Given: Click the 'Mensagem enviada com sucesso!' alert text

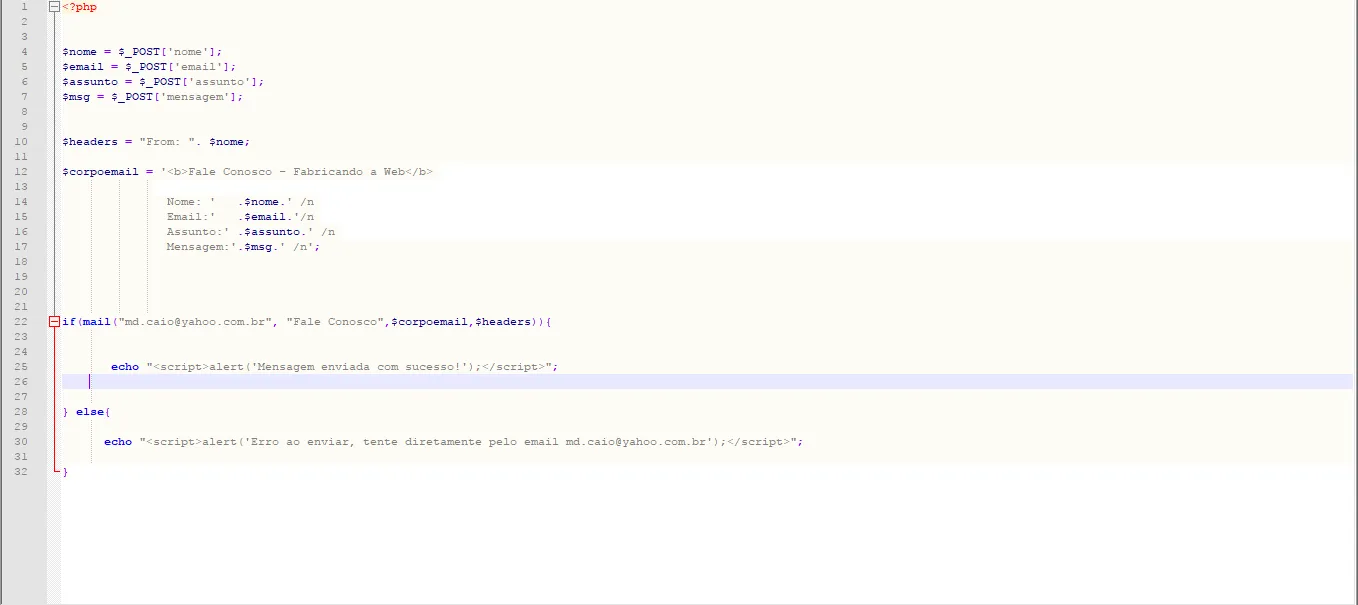Looking at the screenshot, I should 360,367.
